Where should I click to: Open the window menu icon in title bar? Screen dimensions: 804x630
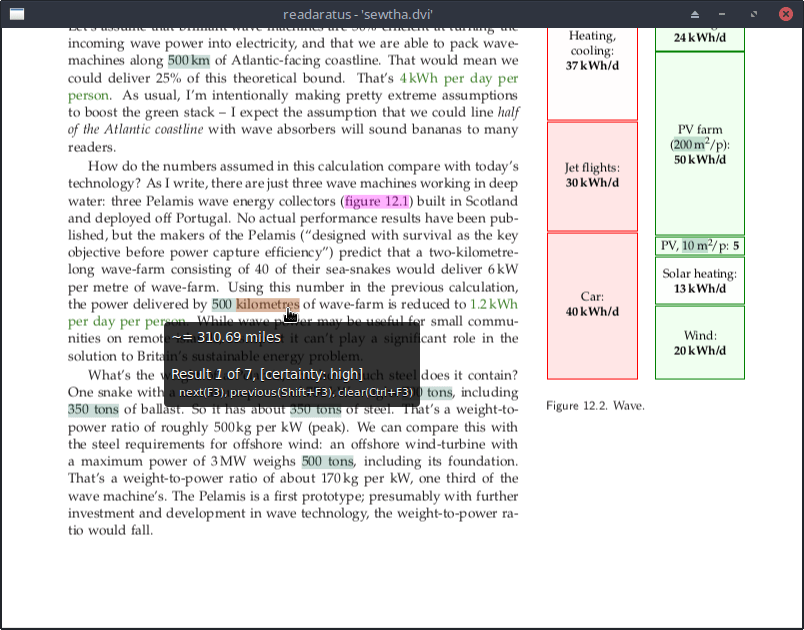click(17, 14)
